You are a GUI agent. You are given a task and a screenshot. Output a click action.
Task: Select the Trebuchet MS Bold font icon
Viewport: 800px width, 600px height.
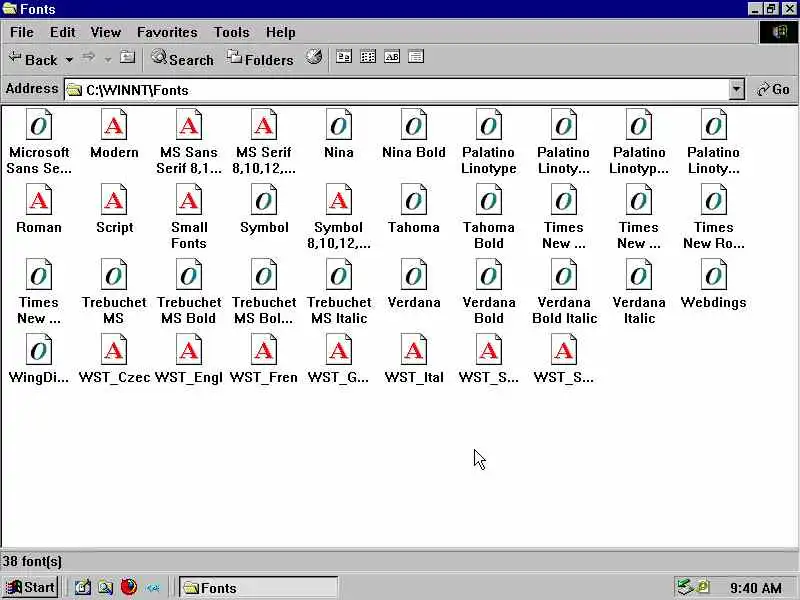(189, 274)
